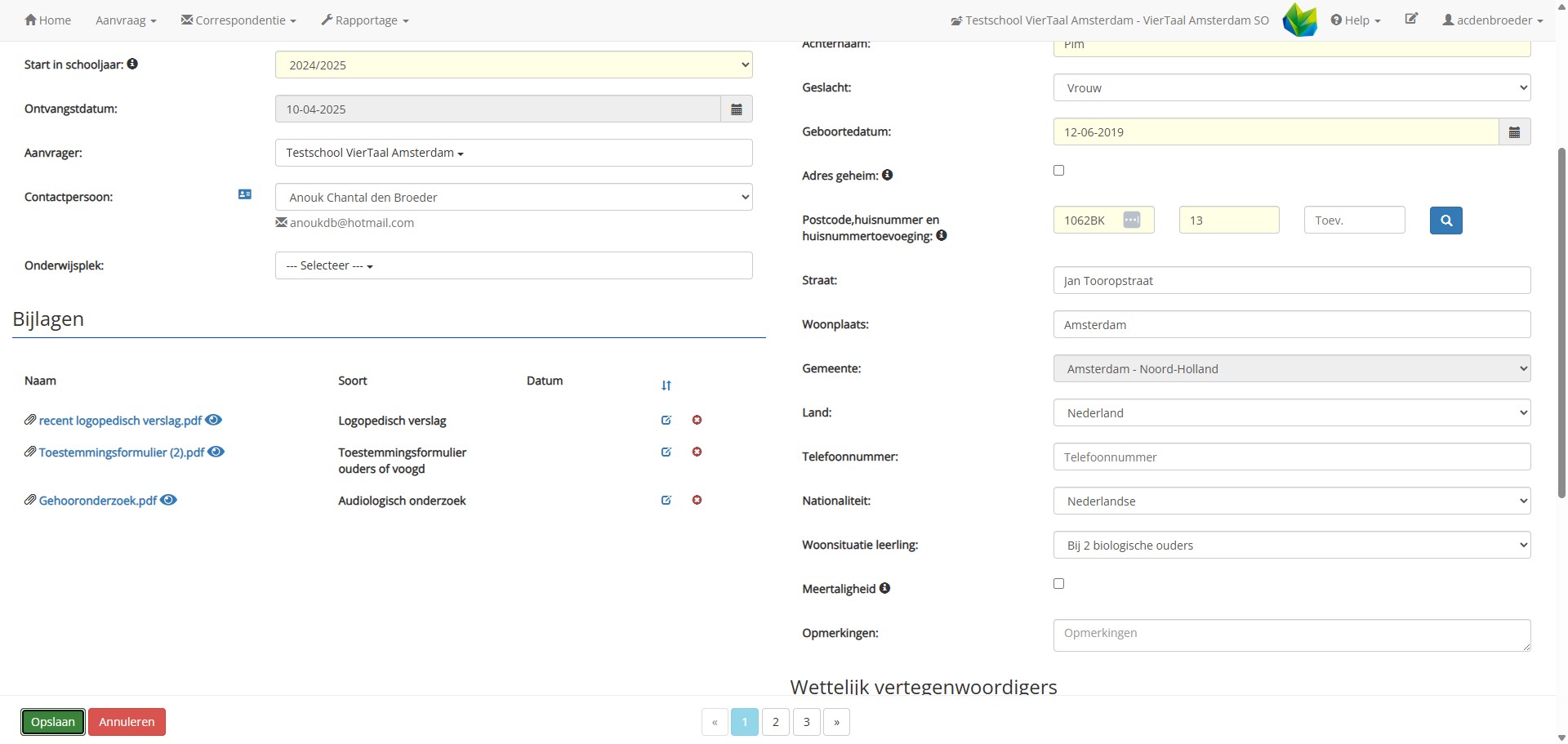Delete the Gehooronderzoek.pdf attachment

pos(697,500)
